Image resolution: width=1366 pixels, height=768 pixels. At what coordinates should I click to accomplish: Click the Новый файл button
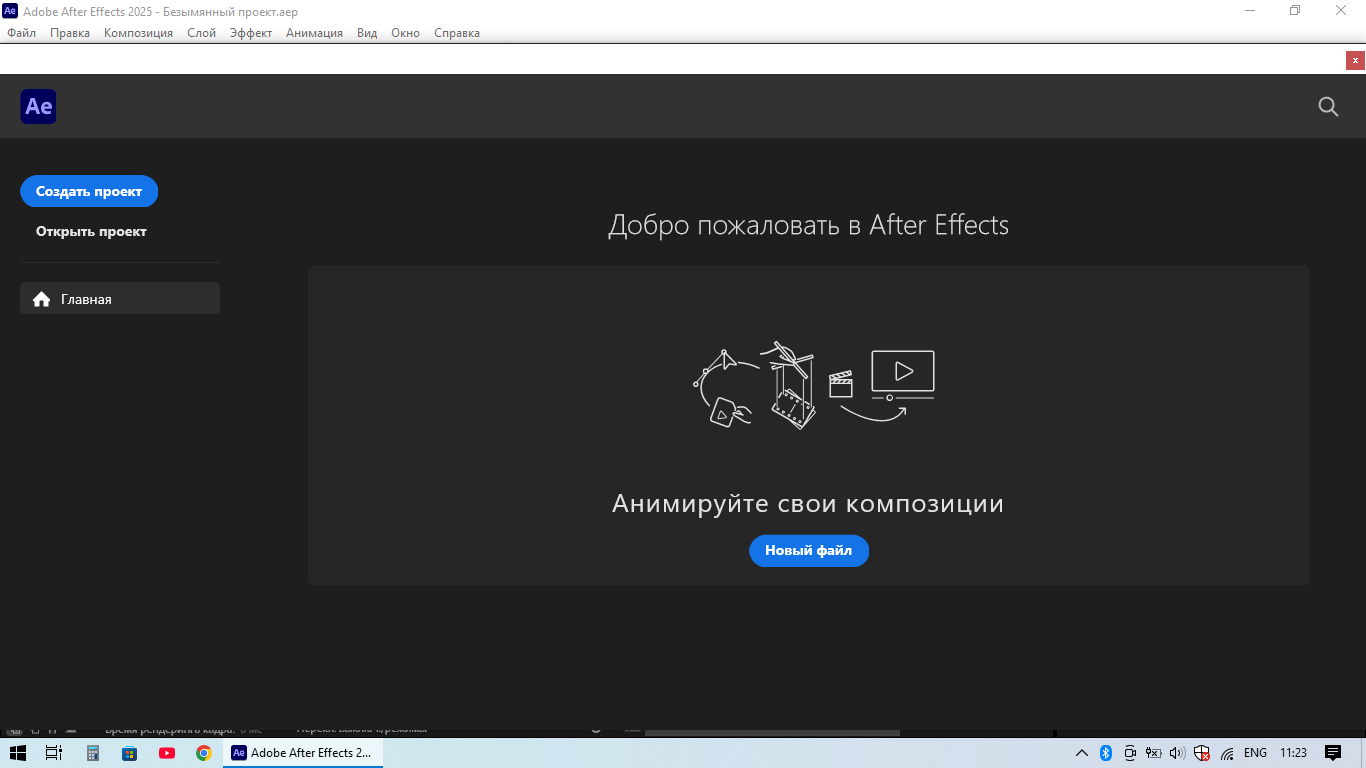809,550
